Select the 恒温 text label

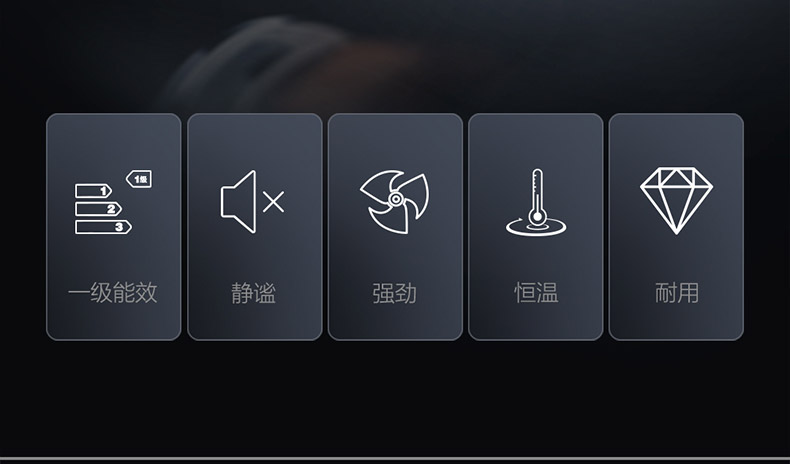point(536,293)
